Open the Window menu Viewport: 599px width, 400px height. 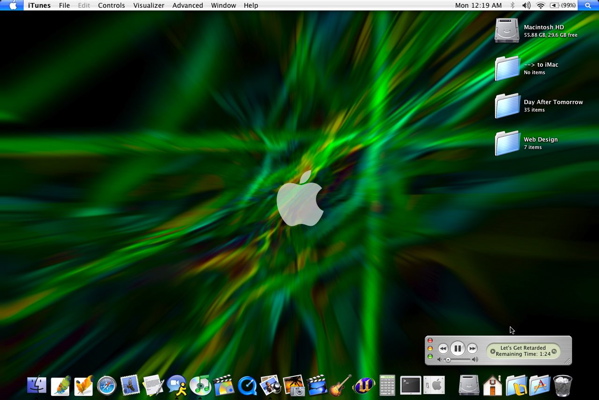(x=223, y=5)
